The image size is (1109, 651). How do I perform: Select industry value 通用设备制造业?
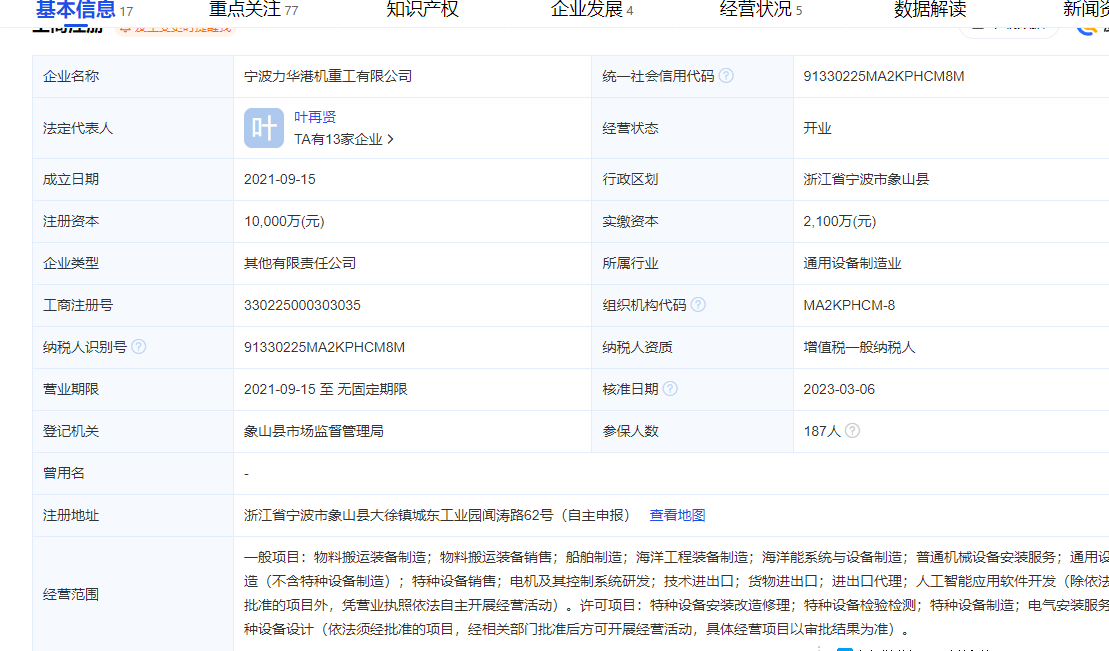tap(852, 263)
